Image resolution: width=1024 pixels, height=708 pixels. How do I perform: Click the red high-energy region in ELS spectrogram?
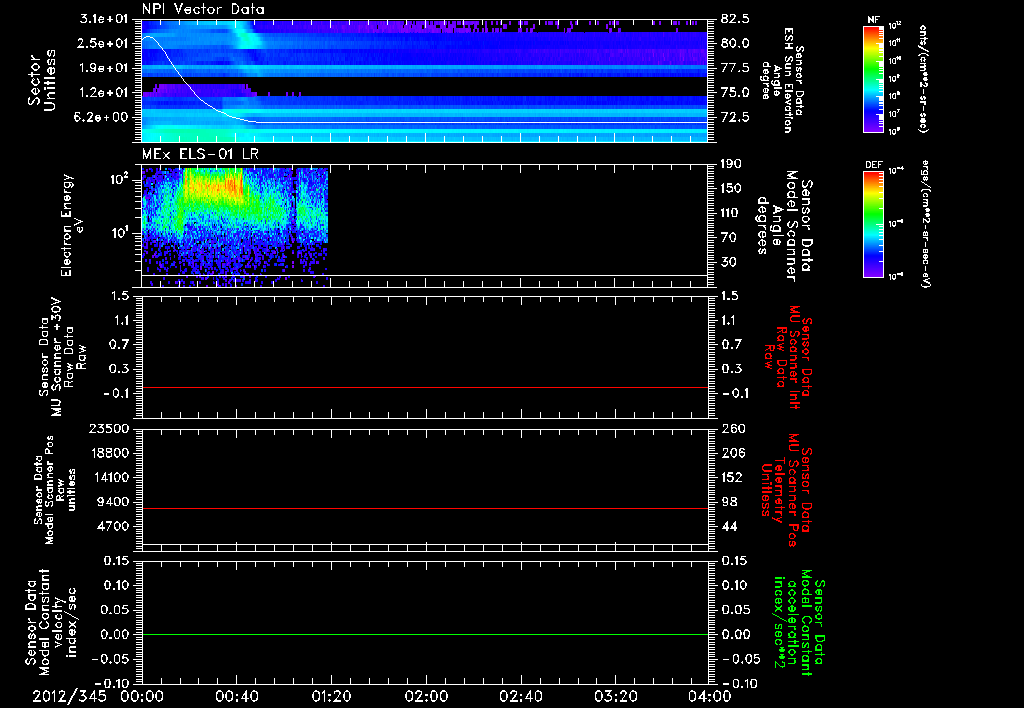coord(214,187)
